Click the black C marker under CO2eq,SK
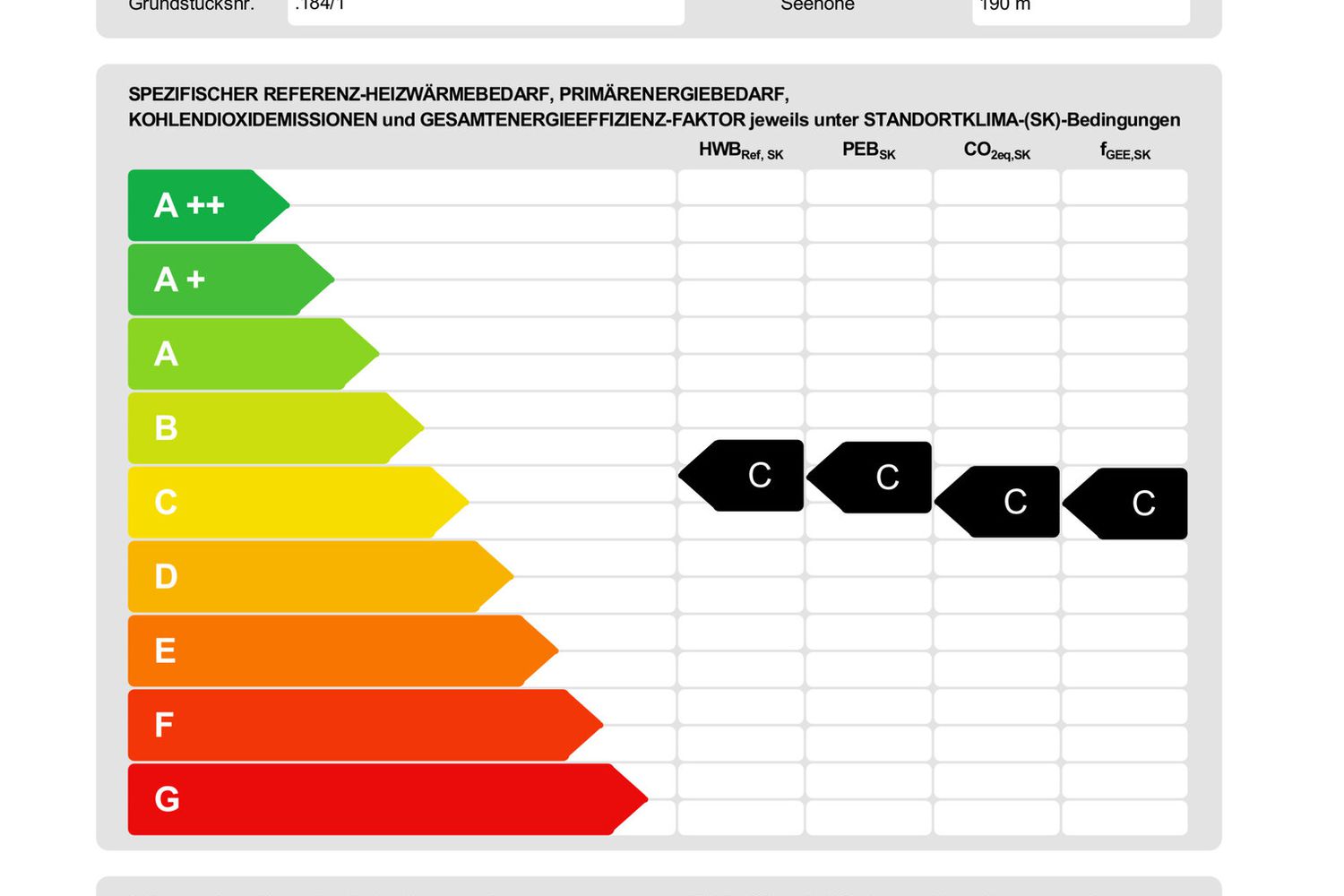1344x896 pixels. pyautogui.click(x=998, y=502)
